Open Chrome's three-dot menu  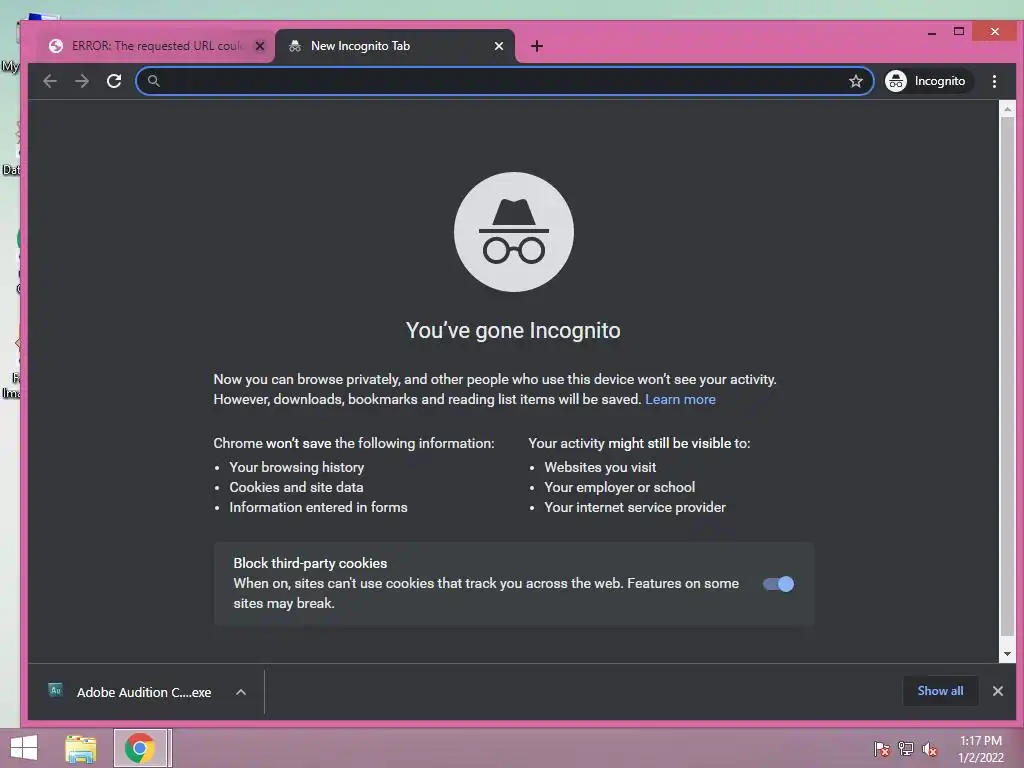tap(994, 81)
